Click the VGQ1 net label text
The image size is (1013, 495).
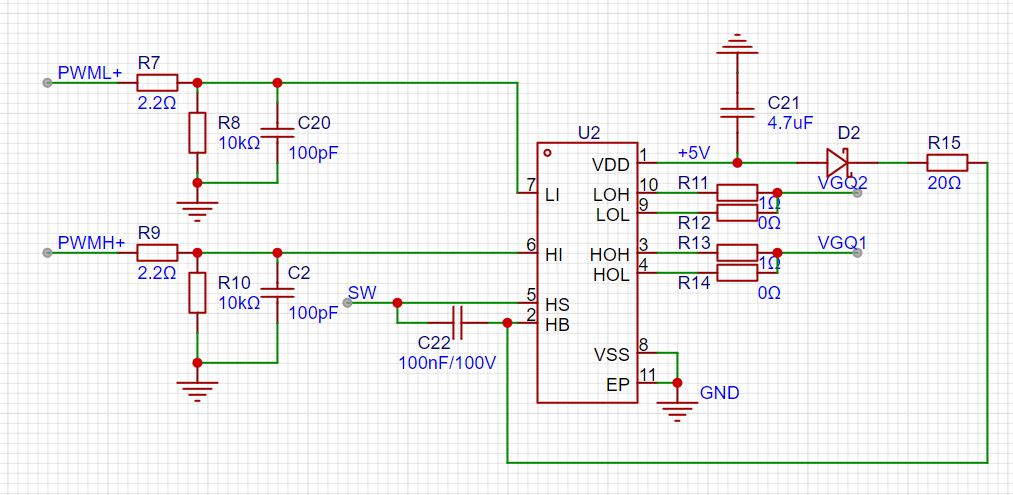pos(841,243)
